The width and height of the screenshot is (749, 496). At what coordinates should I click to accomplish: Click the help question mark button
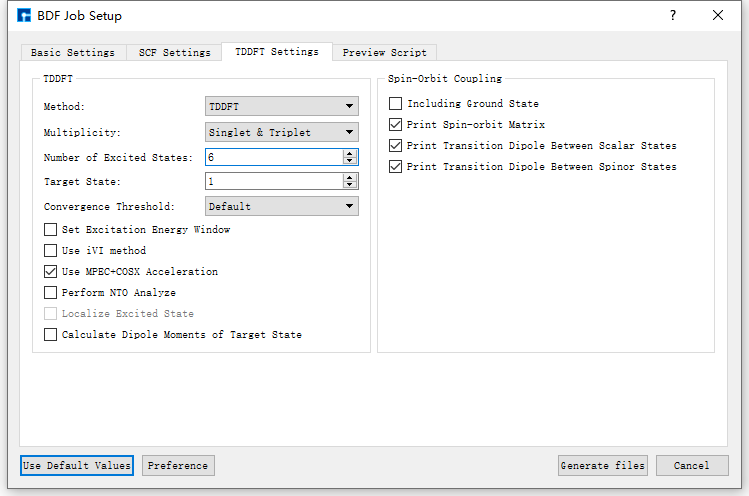click(673, 15)
